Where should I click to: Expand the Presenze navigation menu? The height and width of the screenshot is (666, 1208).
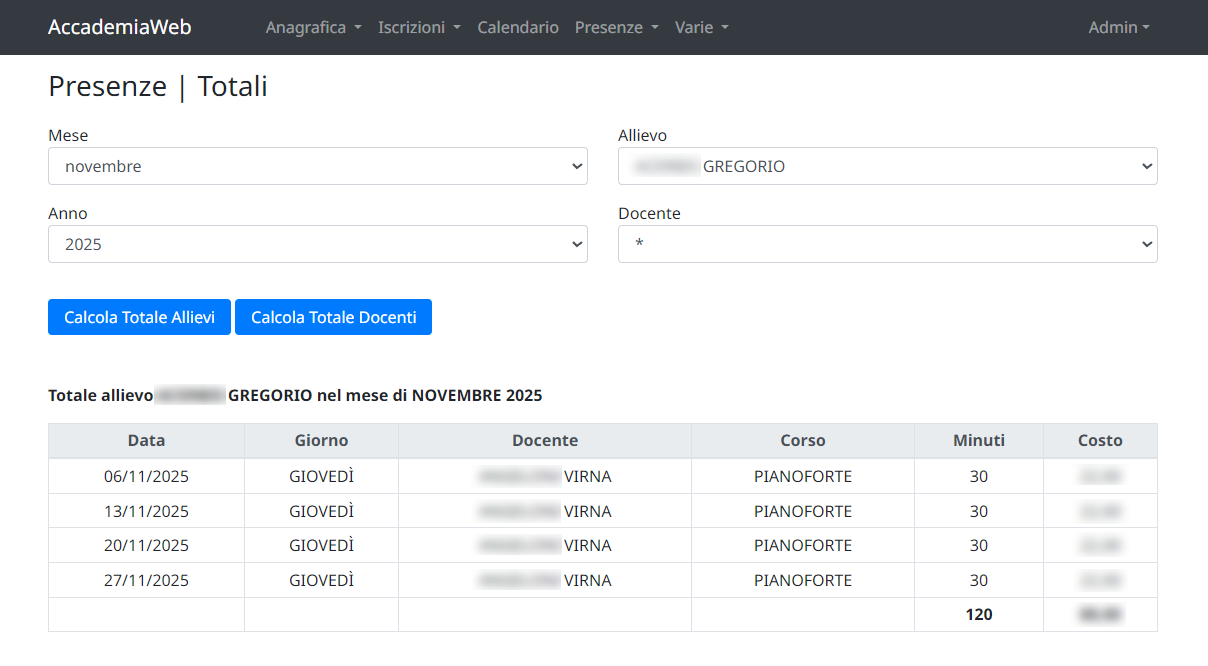point(616,27)
